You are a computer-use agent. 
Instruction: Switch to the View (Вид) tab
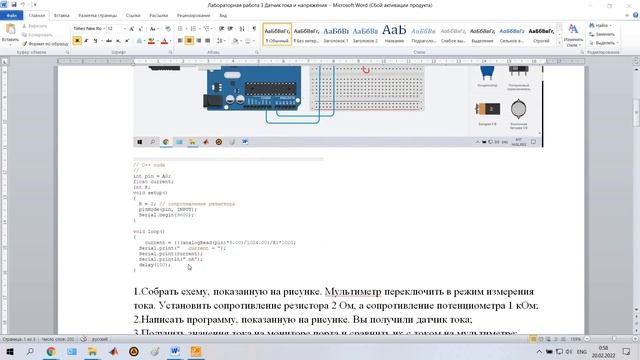tap(223, 16)
